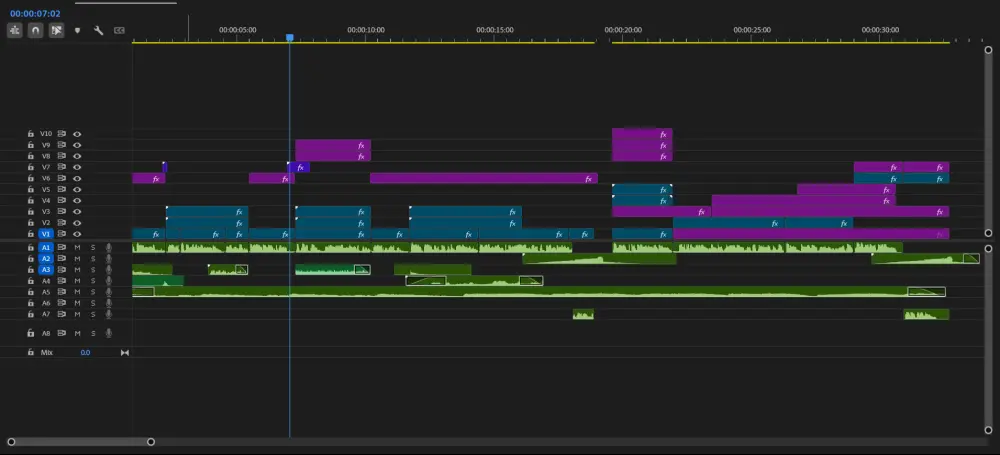Select the small audio clip on A7 at right
The image size is (1000, 455).
click(x=926, y=314)
